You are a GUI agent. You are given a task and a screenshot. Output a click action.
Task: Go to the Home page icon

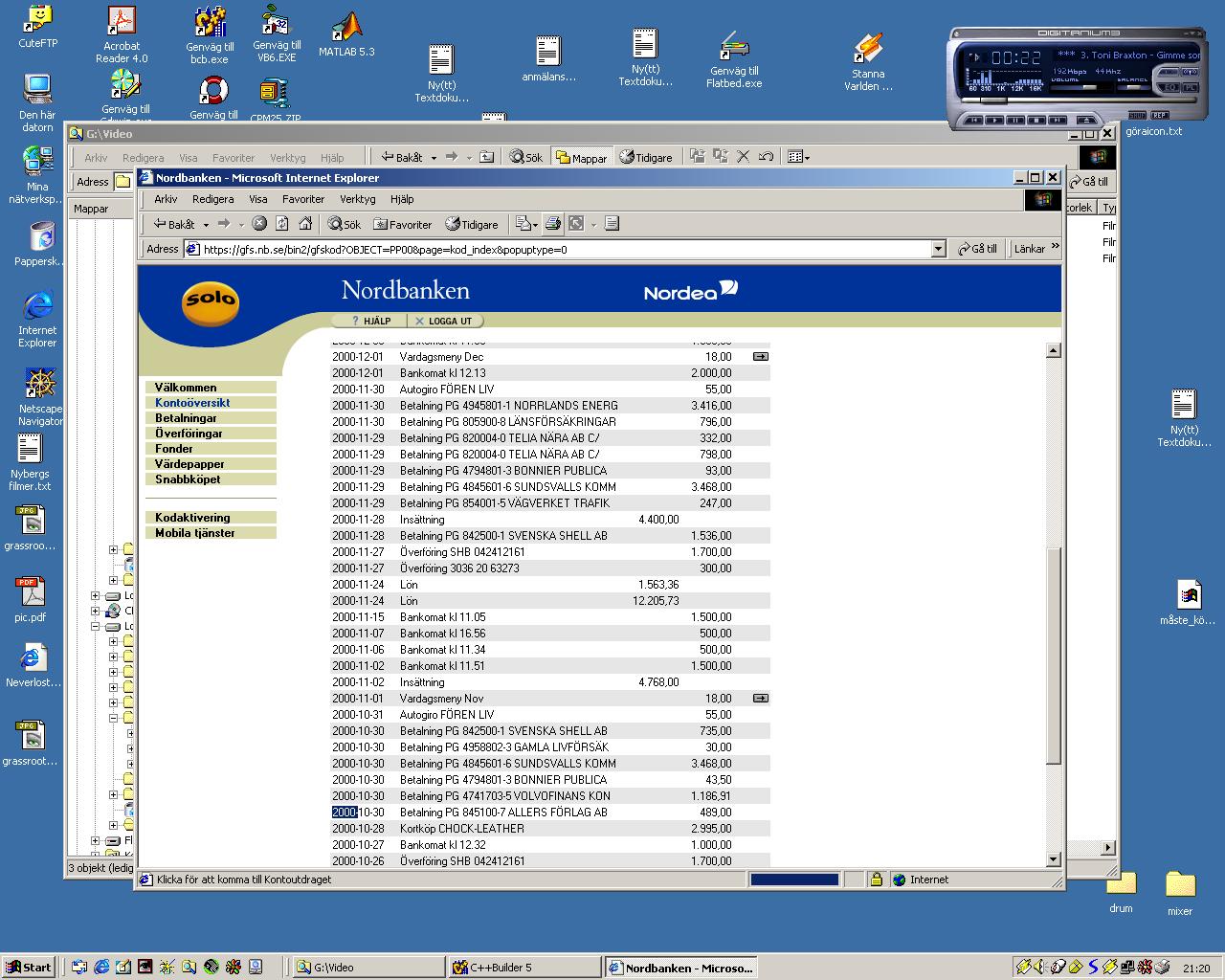coord(305,224)
